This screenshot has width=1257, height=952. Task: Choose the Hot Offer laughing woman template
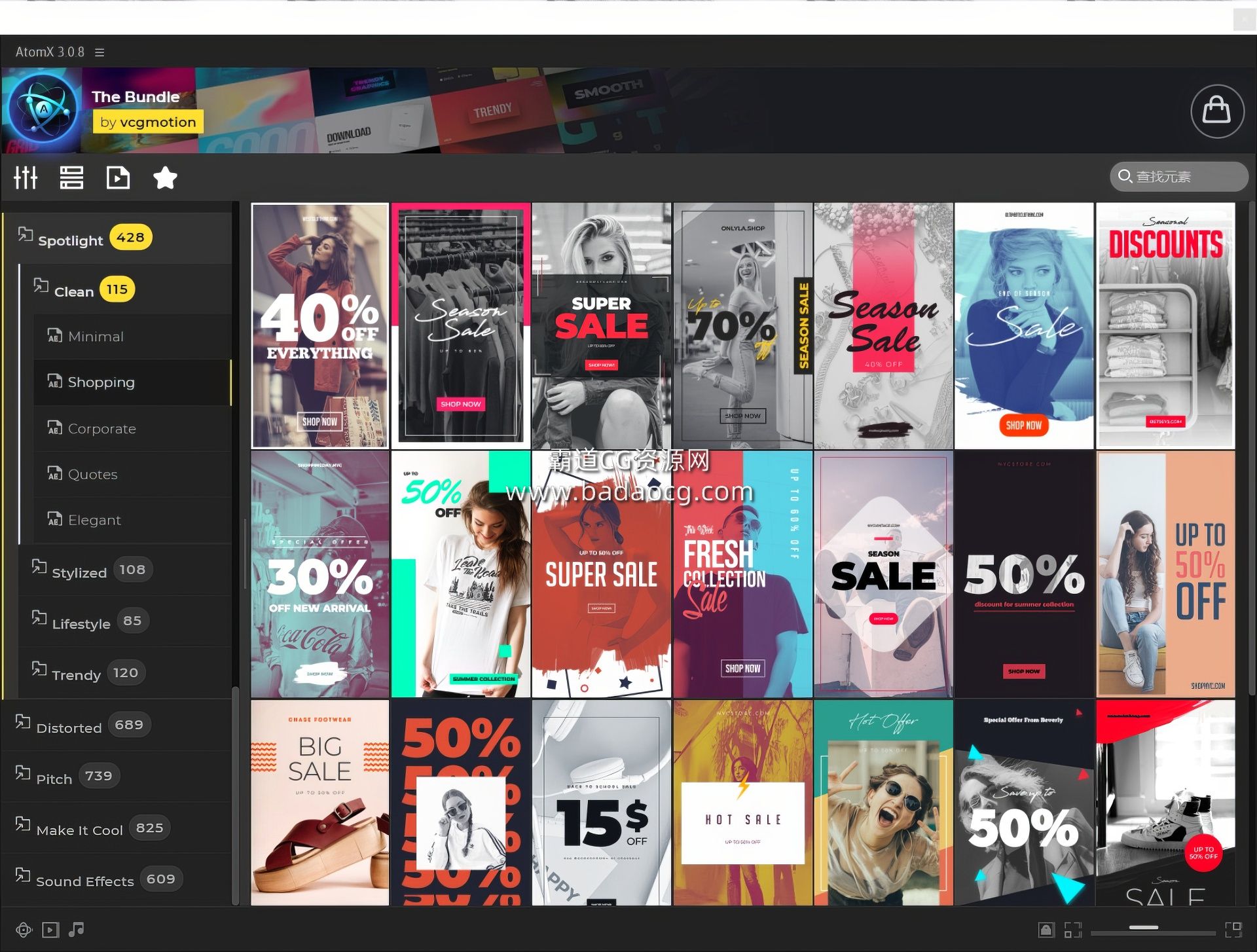(x=884, y=803)
